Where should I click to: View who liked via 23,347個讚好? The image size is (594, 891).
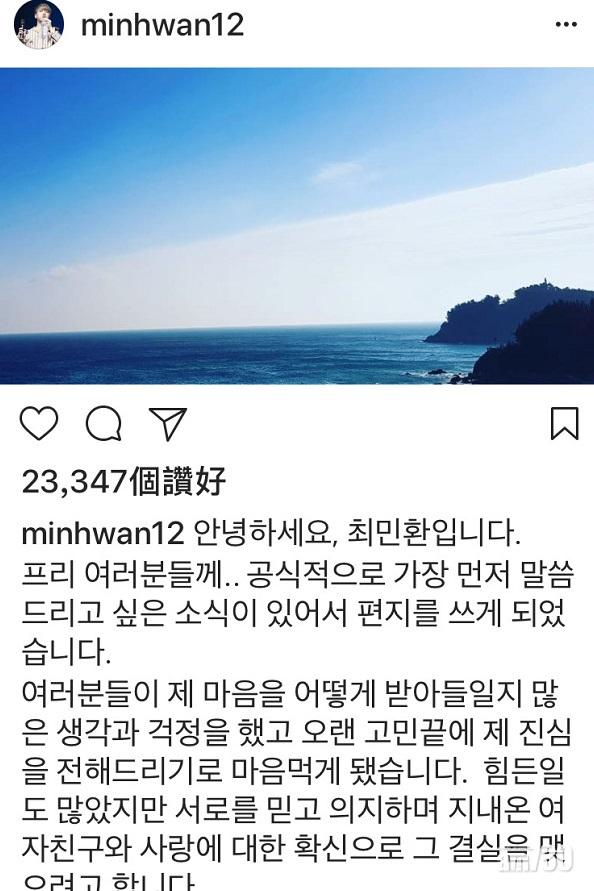coord(124,482)
